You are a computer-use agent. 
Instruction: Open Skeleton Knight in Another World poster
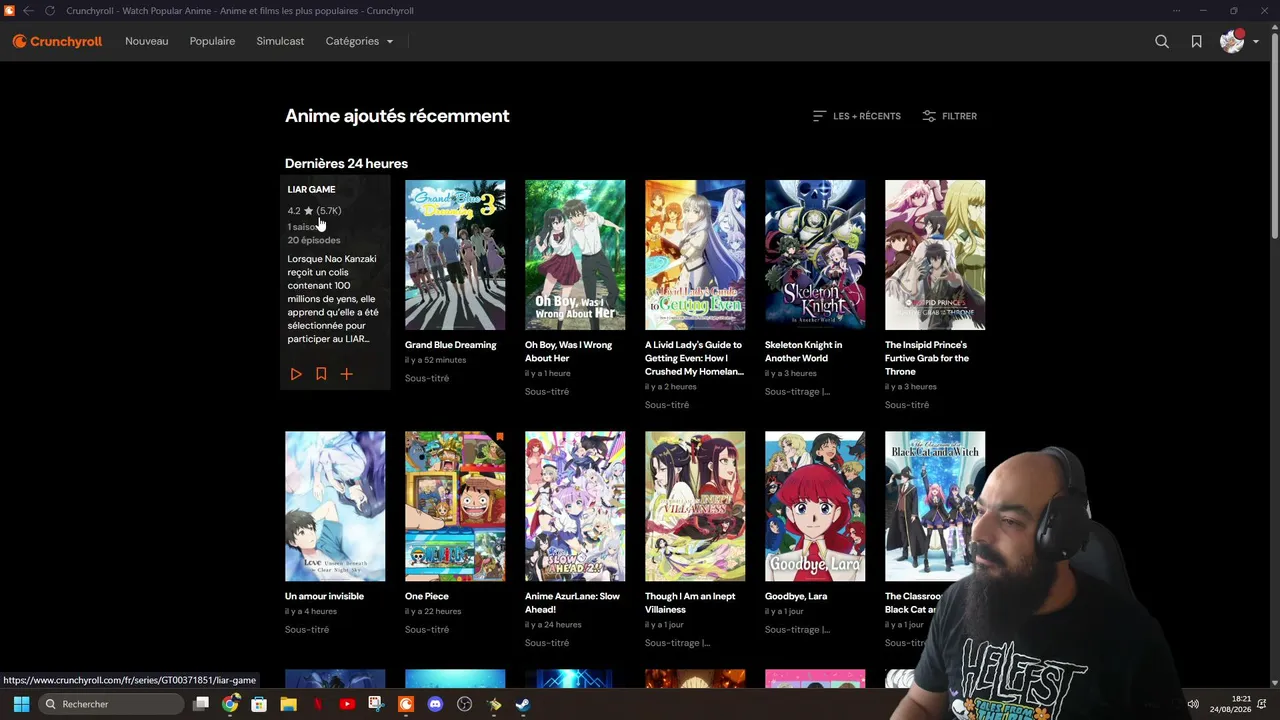pos(815,255)
